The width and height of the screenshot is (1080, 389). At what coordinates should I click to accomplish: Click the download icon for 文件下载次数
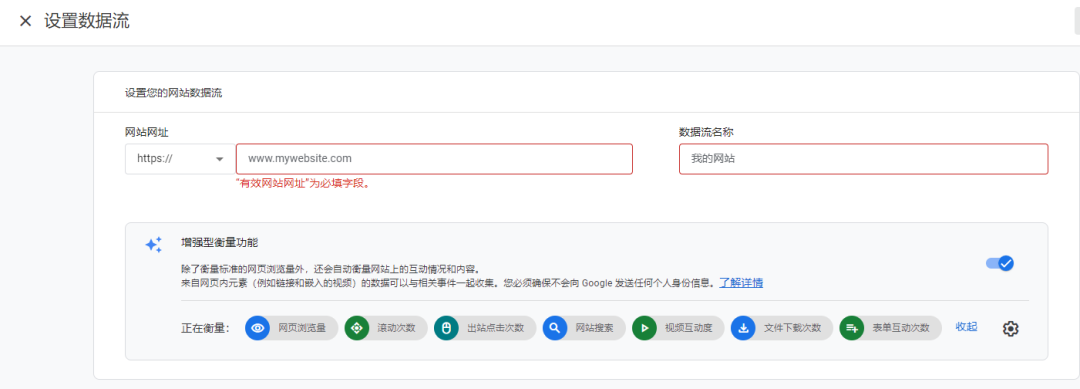(743, 328)
